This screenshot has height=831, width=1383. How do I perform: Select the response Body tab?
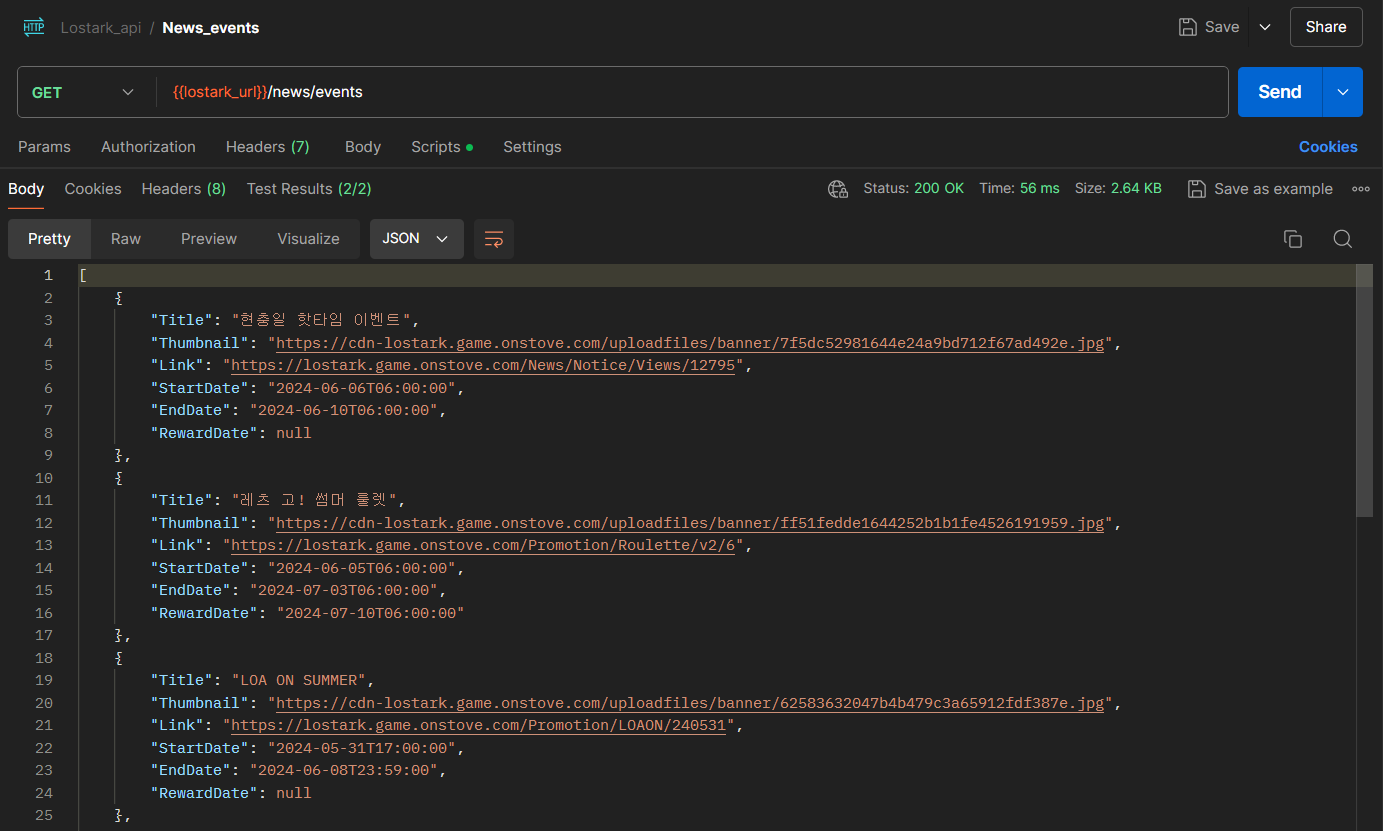pyautogui.click(x=26, y=189)
